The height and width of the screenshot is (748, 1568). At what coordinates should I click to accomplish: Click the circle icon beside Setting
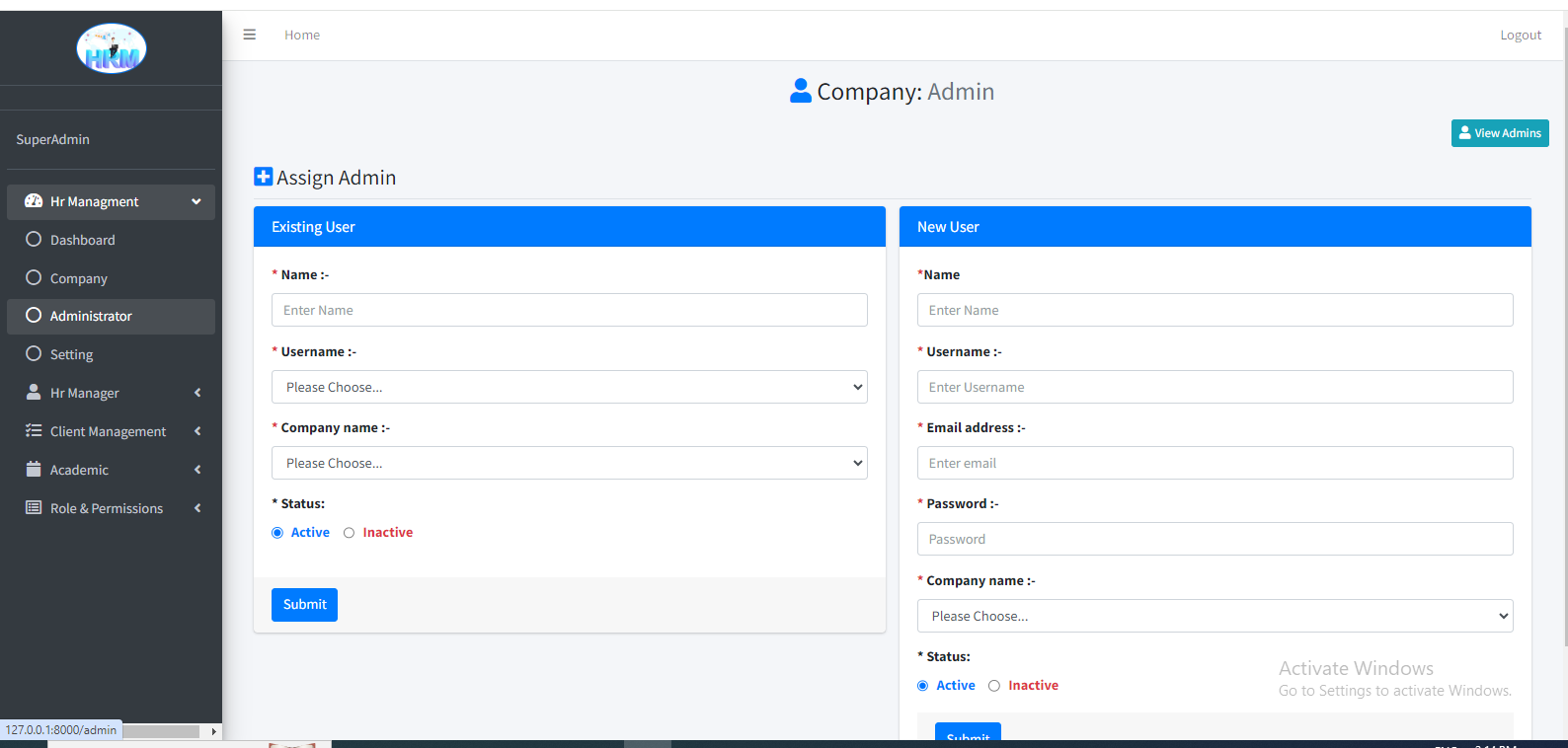34,354
